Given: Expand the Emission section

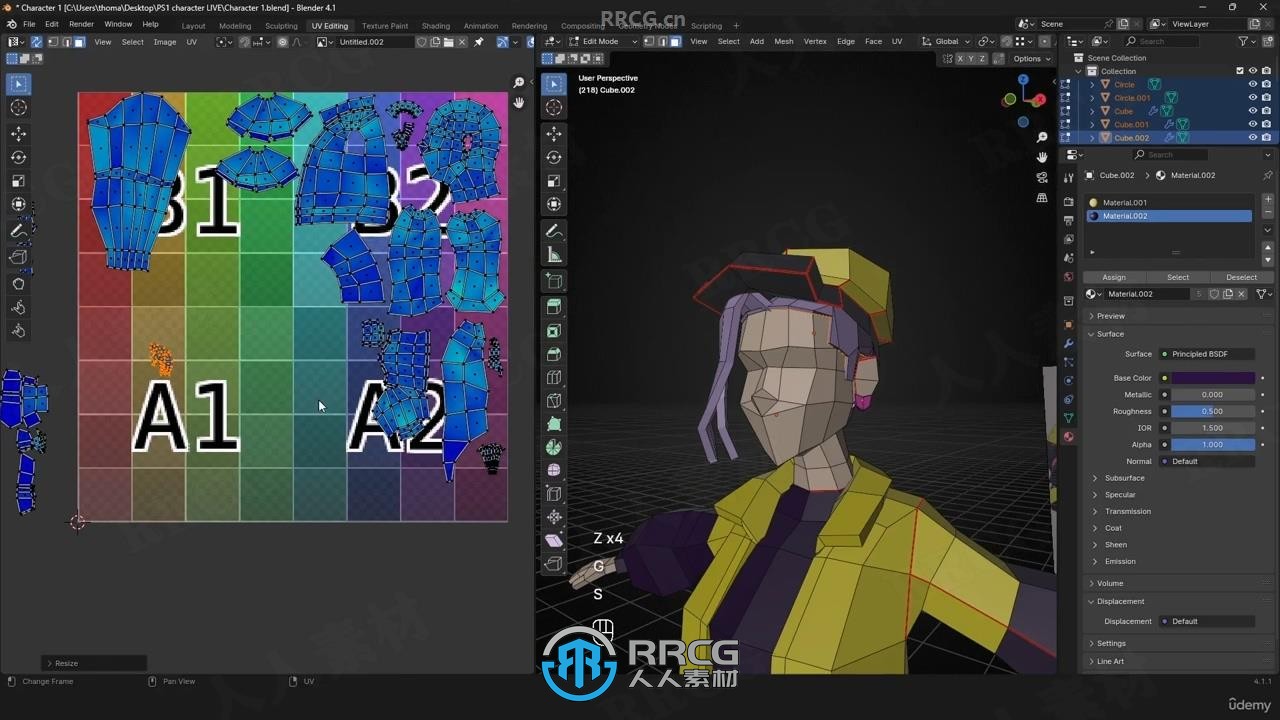Looking at the screenshot, I should [1119, 561].
